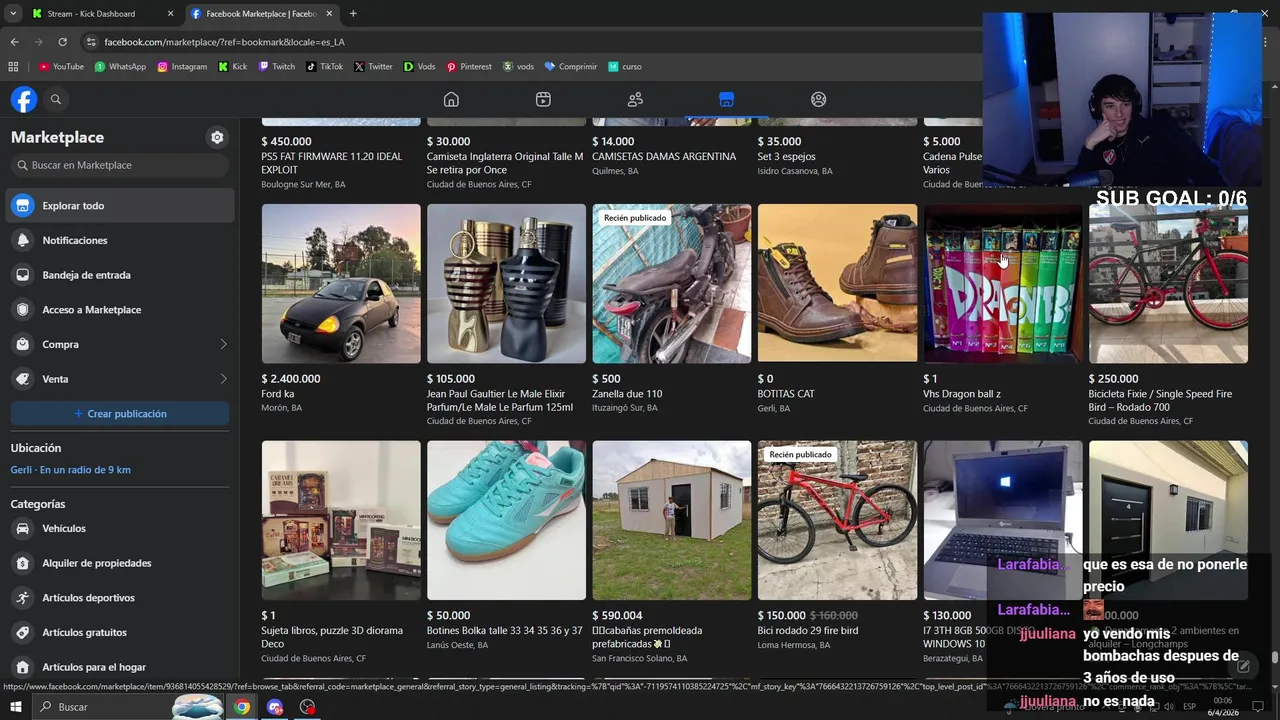Image resolution: width=1280 pixels, height=720 pixels.
Task: Open WhatsApp bookmark
Action: click(120, 67)
